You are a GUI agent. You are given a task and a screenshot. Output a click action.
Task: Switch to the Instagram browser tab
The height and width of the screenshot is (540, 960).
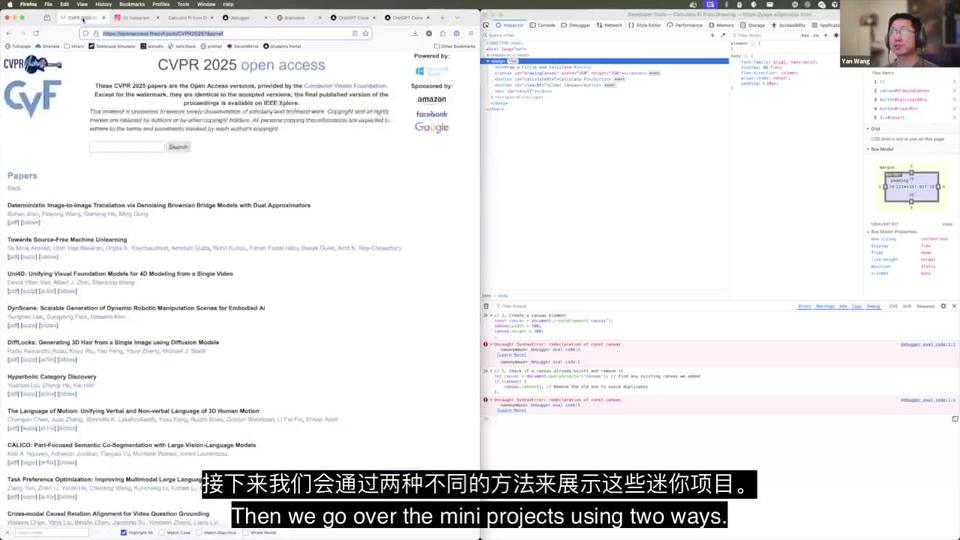coord(135,18)
